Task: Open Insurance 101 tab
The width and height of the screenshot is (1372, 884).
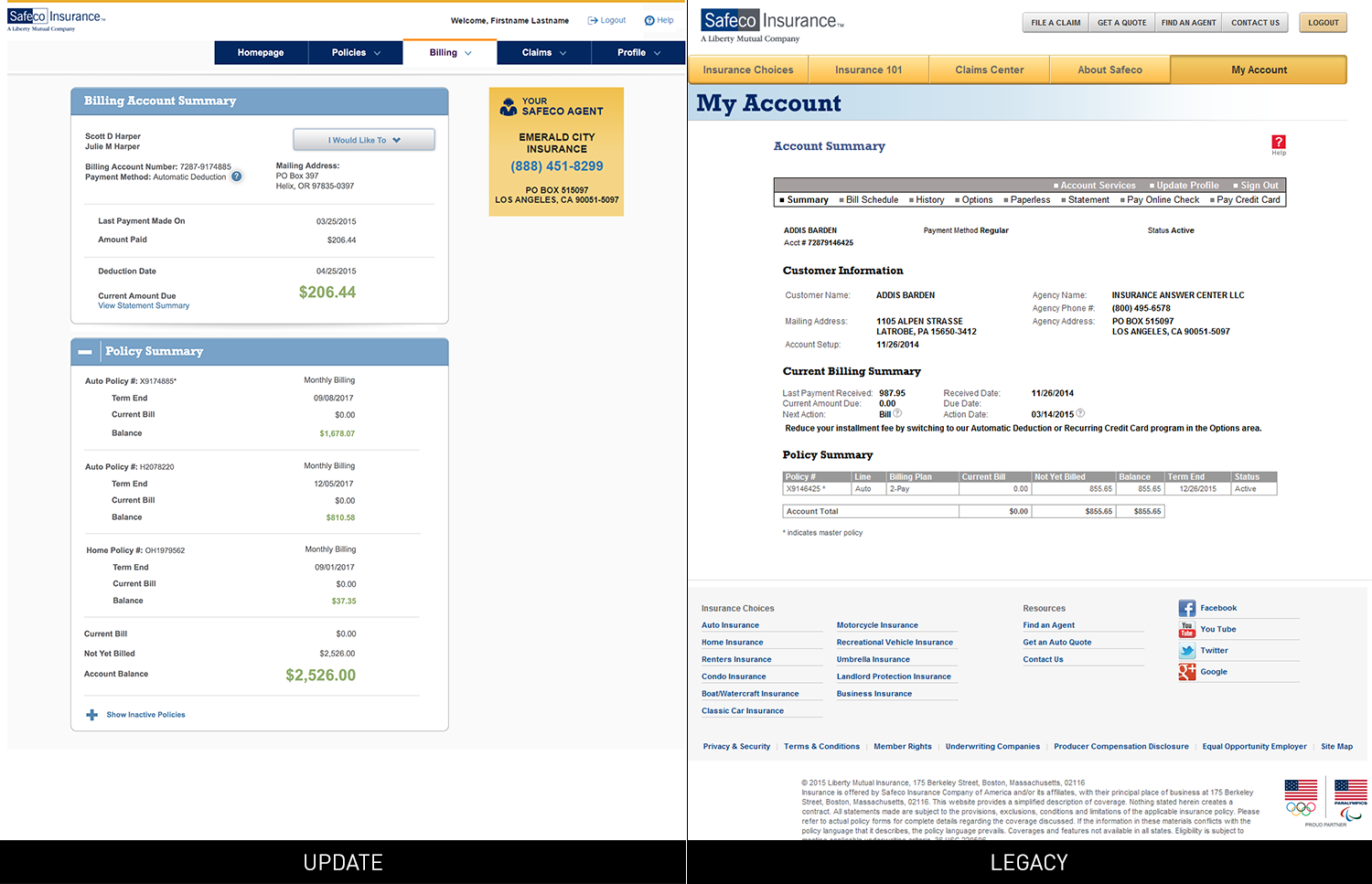Action: [868, 69]
